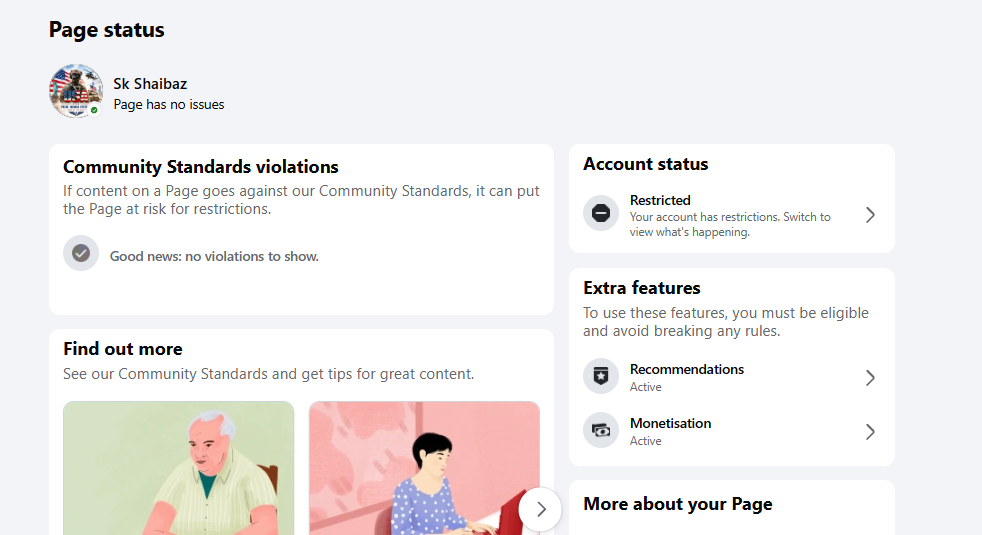Click the Monetisation money icon
The width and height of the screenshot is (982, 535).
click(x=601, y=430)
